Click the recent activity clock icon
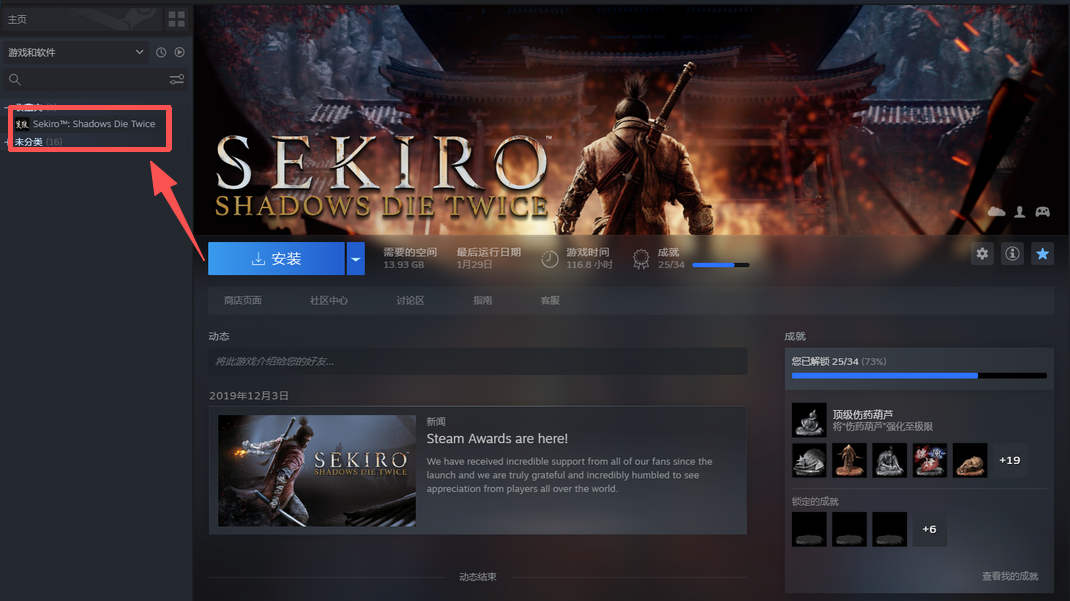The image size is (1070, 601). tap(161, 52)
